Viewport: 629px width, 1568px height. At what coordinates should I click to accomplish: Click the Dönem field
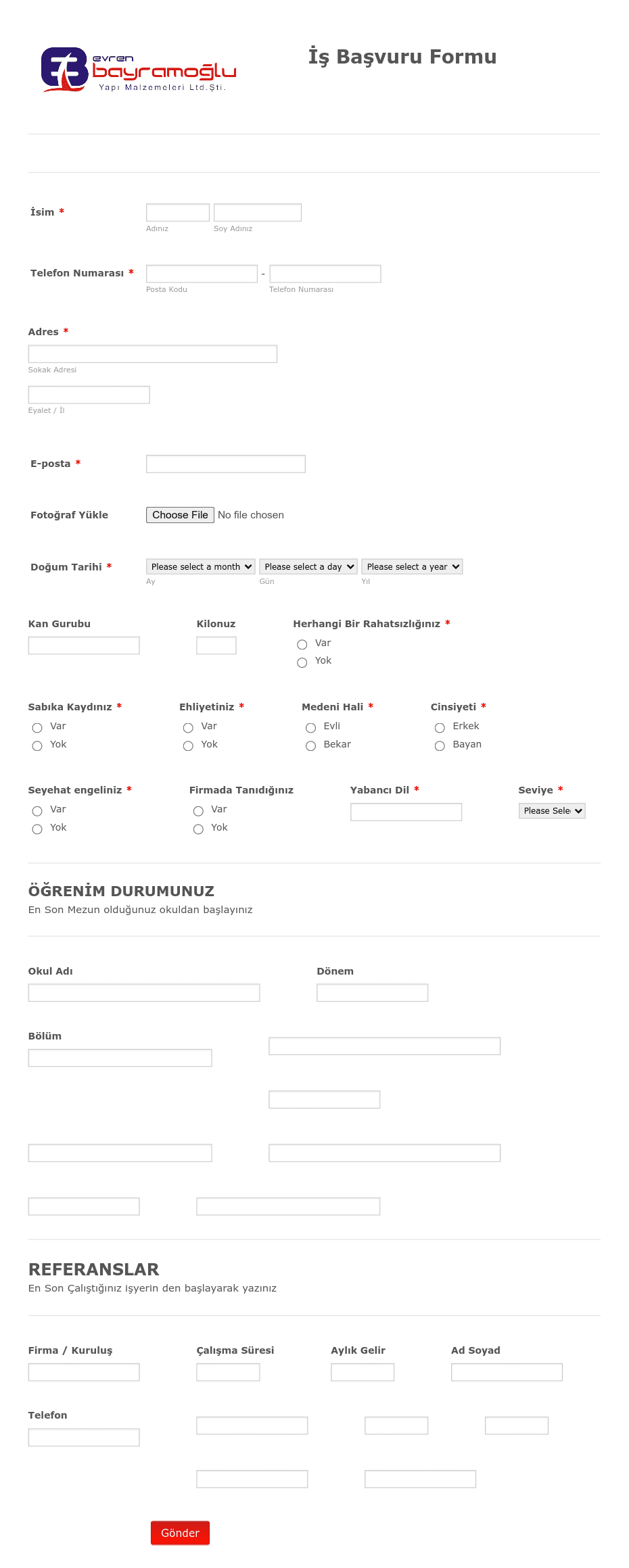(x=373, y=993)
